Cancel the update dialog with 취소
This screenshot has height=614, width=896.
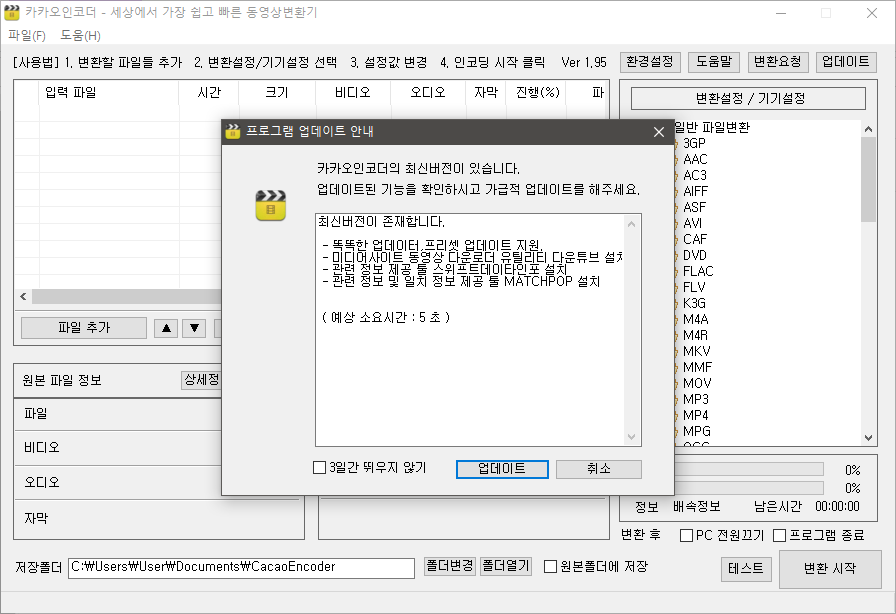click(x=598, y=469)
